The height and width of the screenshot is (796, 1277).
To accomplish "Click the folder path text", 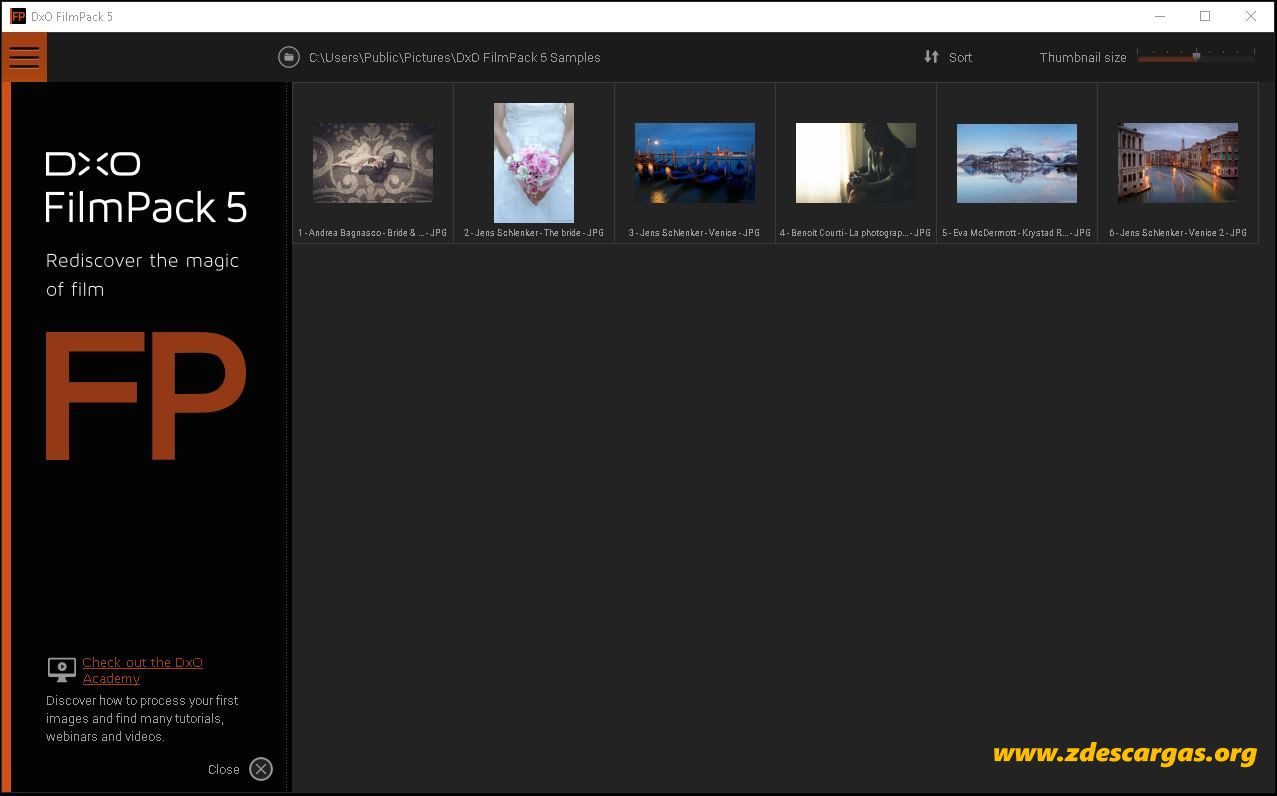I will click(x=454, y=57).
